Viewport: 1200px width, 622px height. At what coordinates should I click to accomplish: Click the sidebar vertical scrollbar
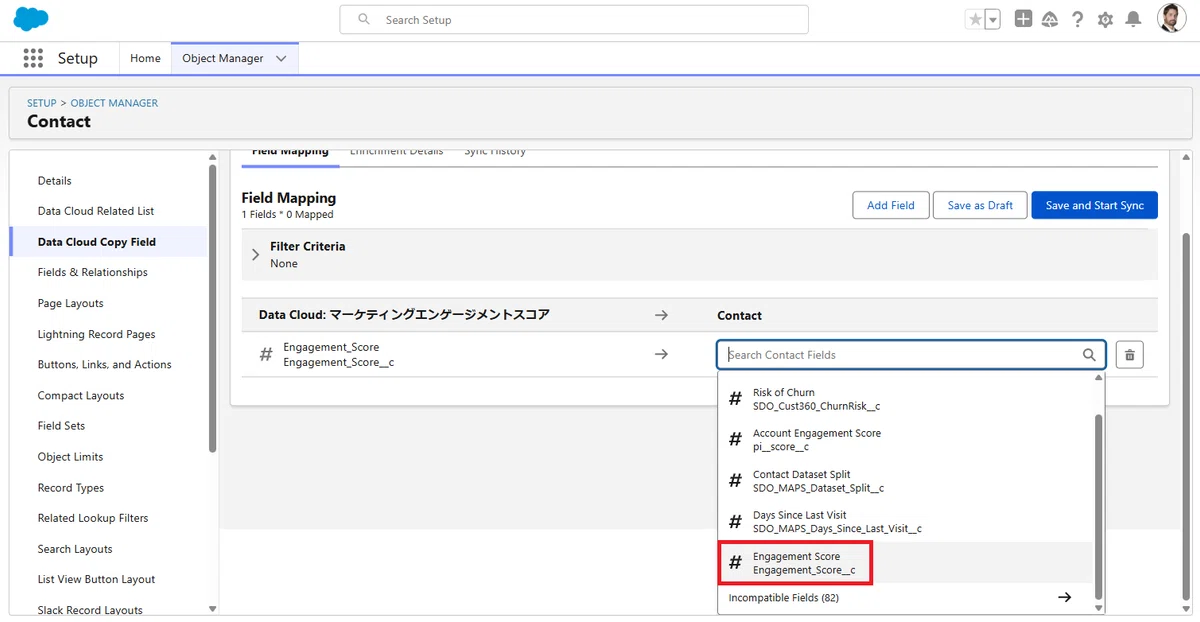click(x=212, y=308)
